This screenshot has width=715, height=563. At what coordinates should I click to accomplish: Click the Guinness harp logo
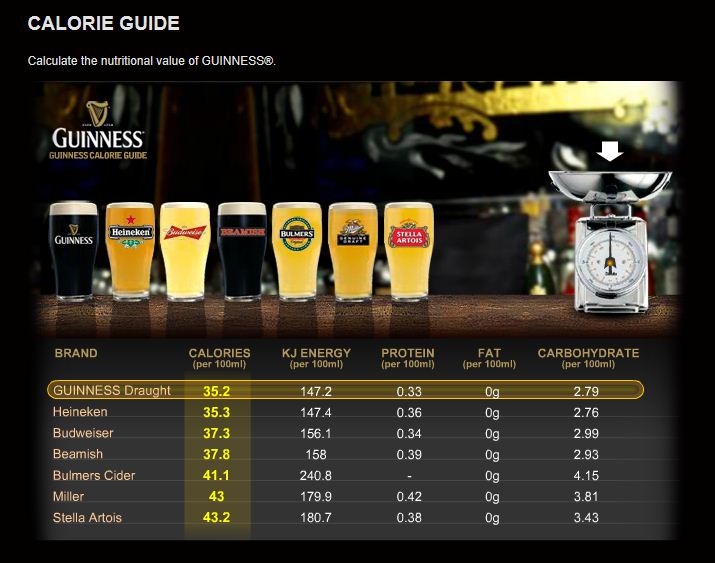[97, 113]
